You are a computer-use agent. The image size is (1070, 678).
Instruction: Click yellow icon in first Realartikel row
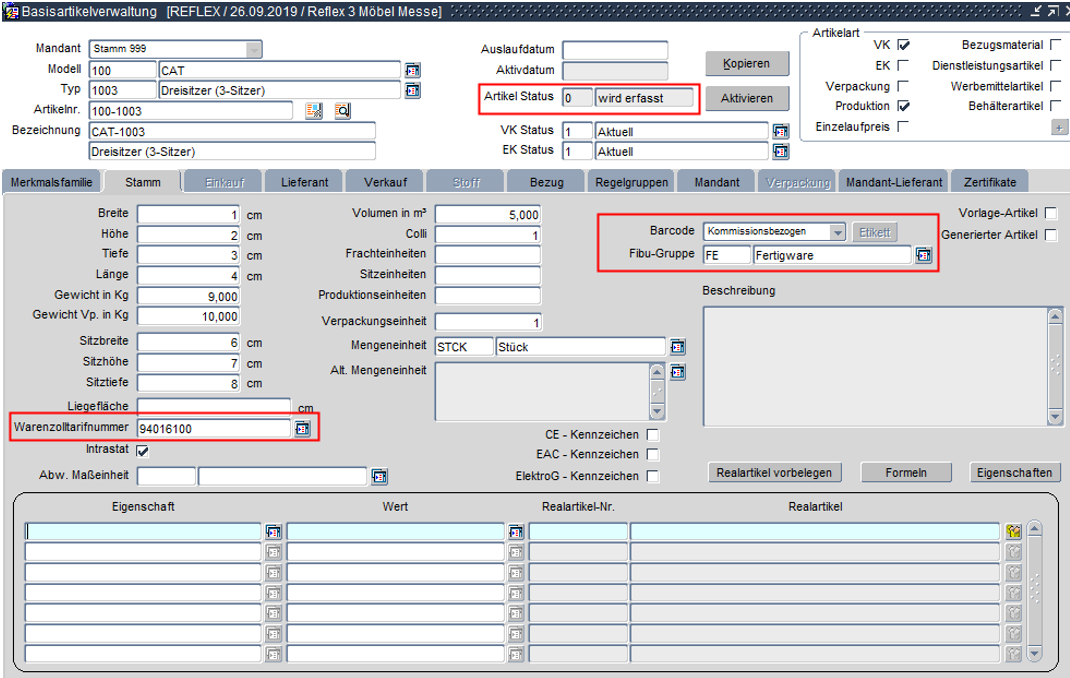(x=1014, y=532)
